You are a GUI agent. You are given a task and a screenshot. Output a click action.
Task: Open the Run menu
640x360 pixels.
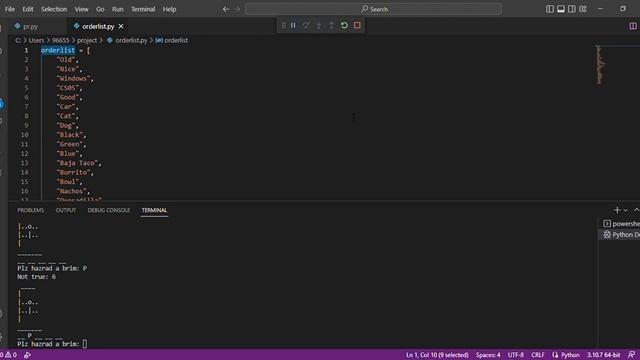coord(118,9)
